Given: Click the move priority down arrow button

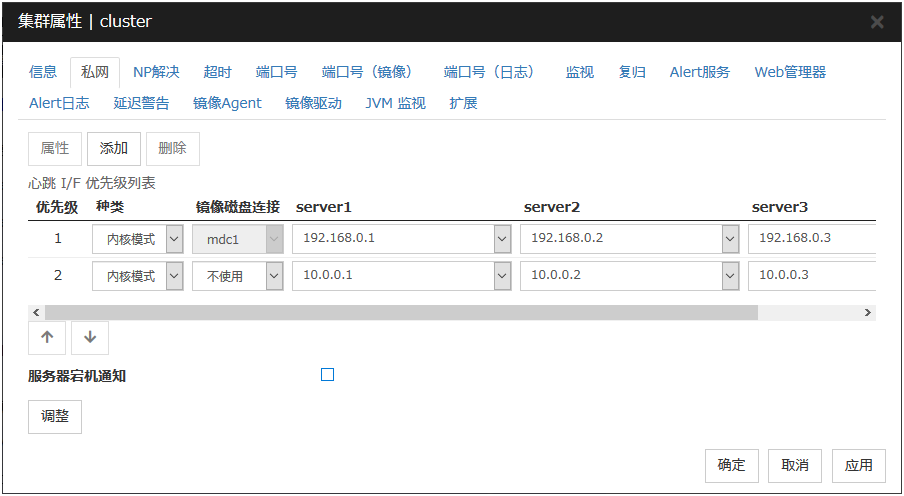Looking at the screenshot, I should pyautogui.click(x=90, y=338).
